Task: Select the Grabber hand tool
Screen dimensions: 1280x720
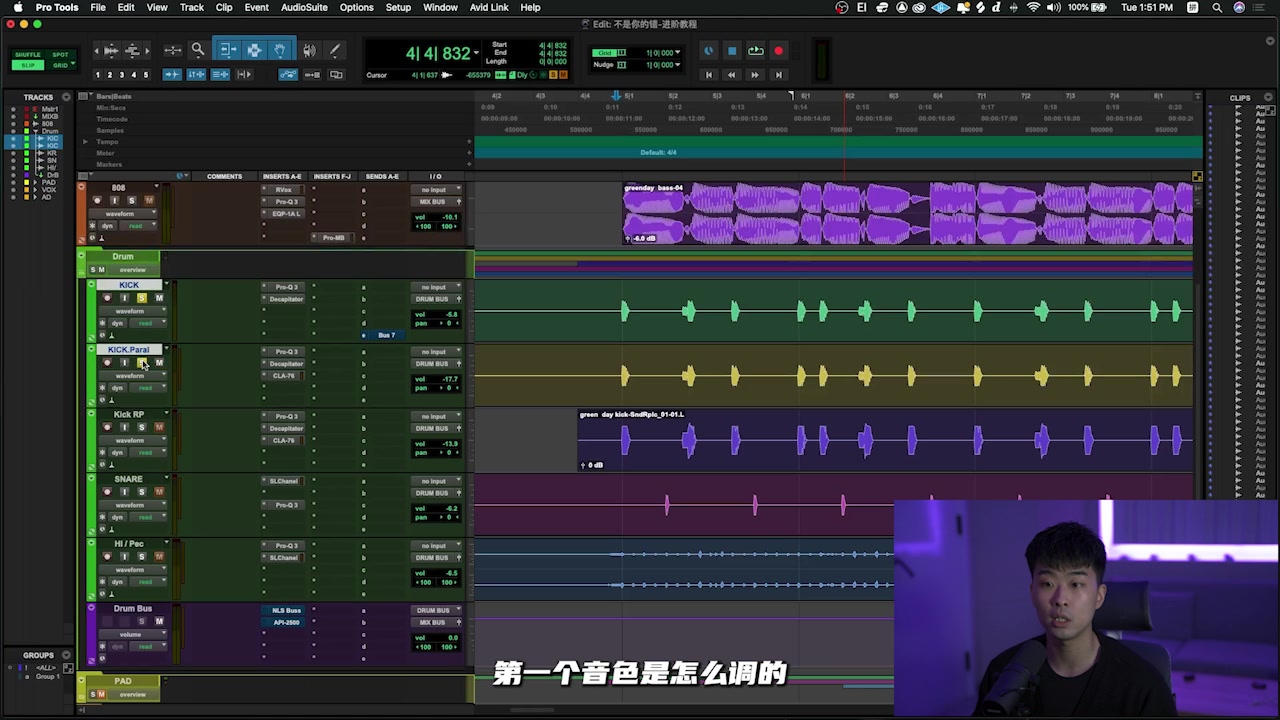Action: tap(280, 49)
